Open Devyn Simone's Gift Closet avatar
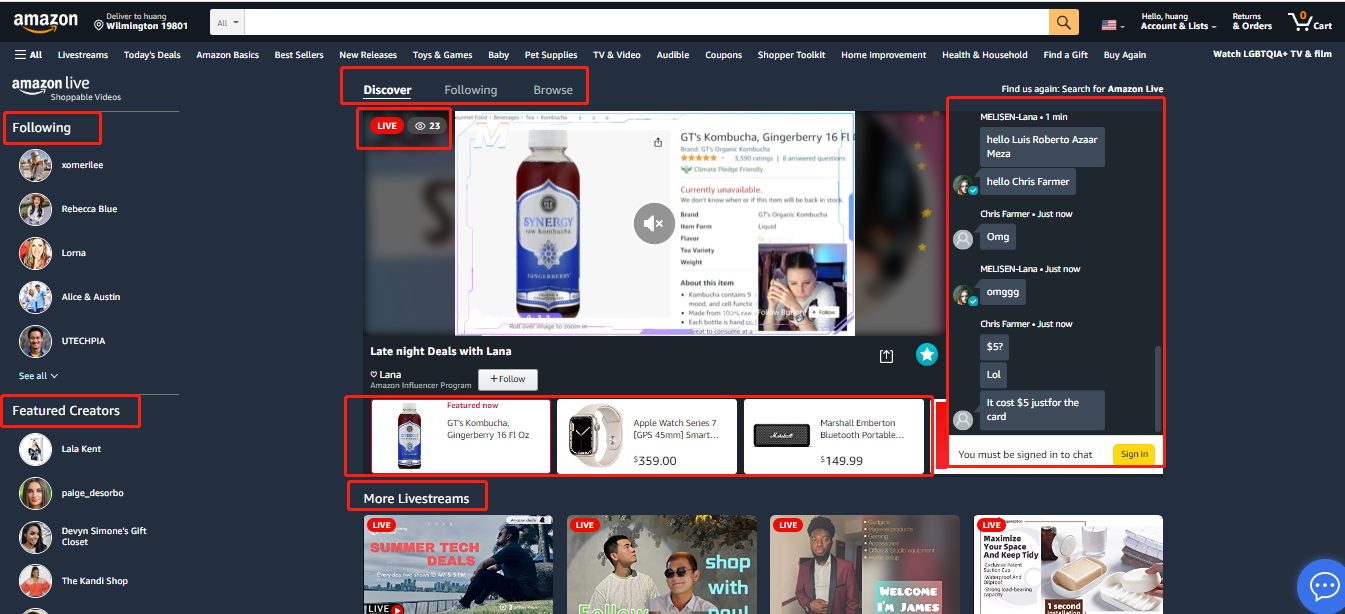 35,537
